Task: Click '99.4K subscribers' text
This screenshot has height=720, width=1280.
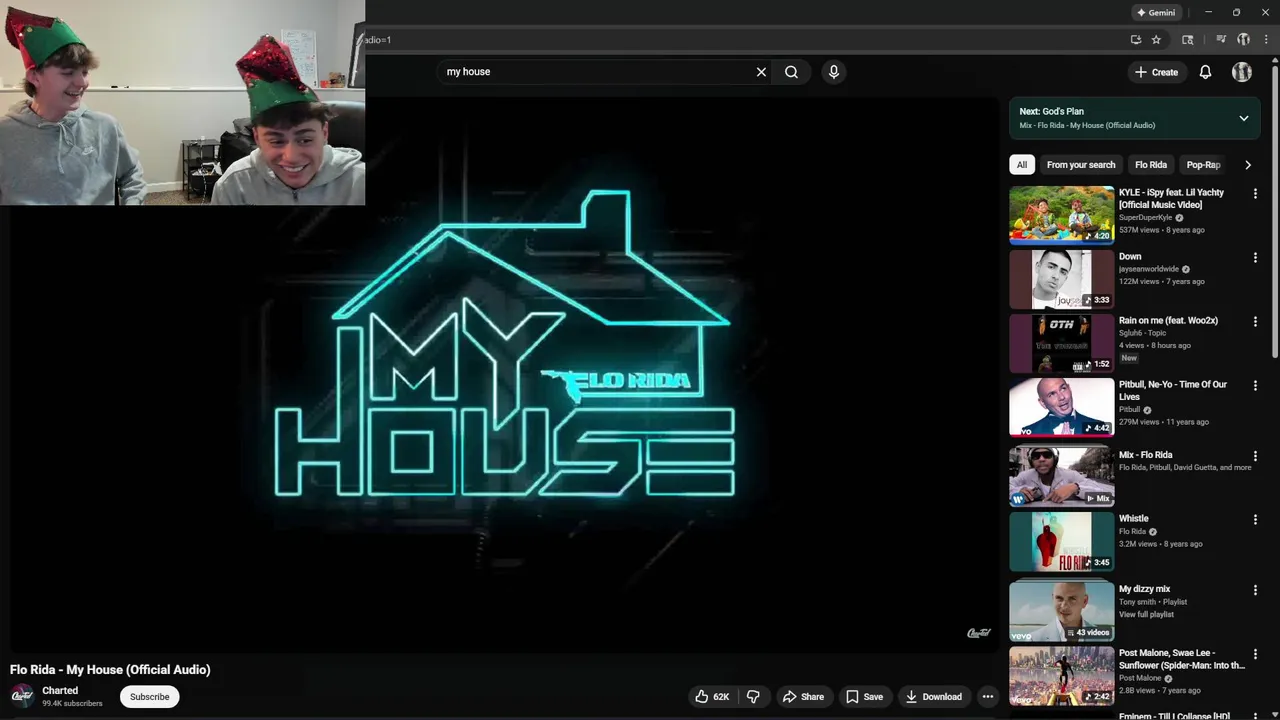Action: coord(72,704)
